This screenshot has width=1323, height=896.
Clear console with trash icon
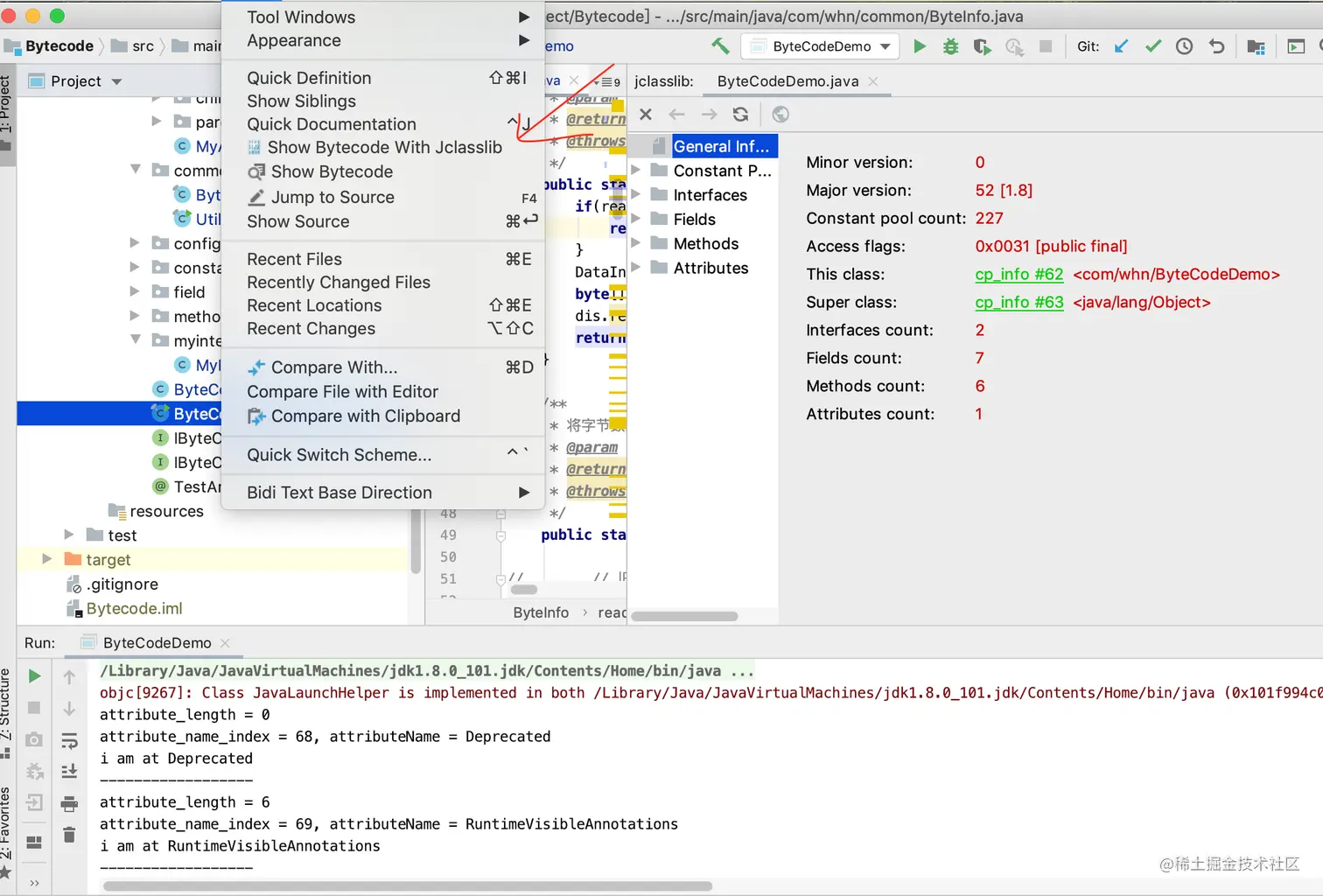(70, 835)
